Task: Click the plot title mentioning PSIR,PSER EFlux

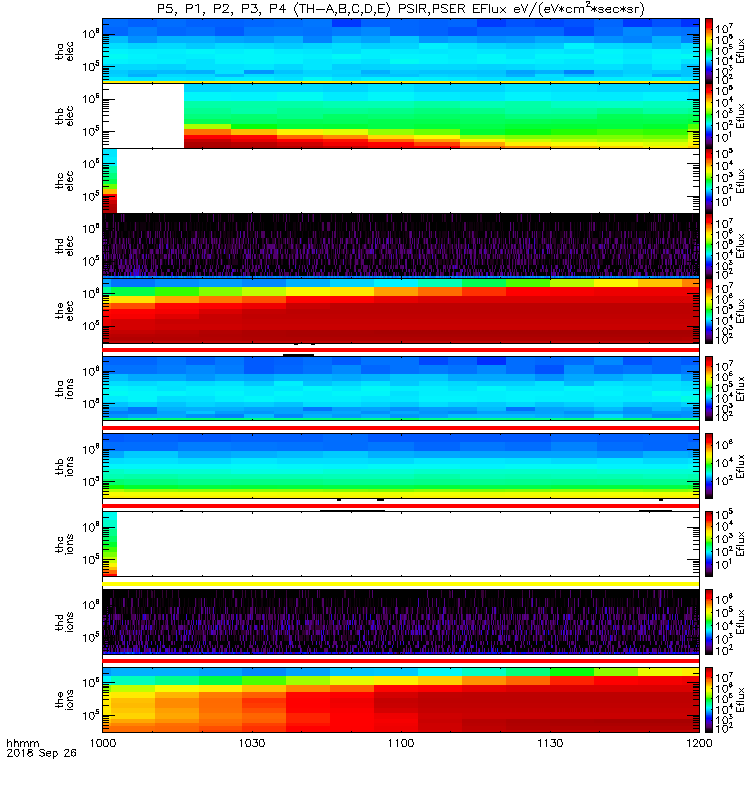Action: pyautogui.click(x=401, y=9)
